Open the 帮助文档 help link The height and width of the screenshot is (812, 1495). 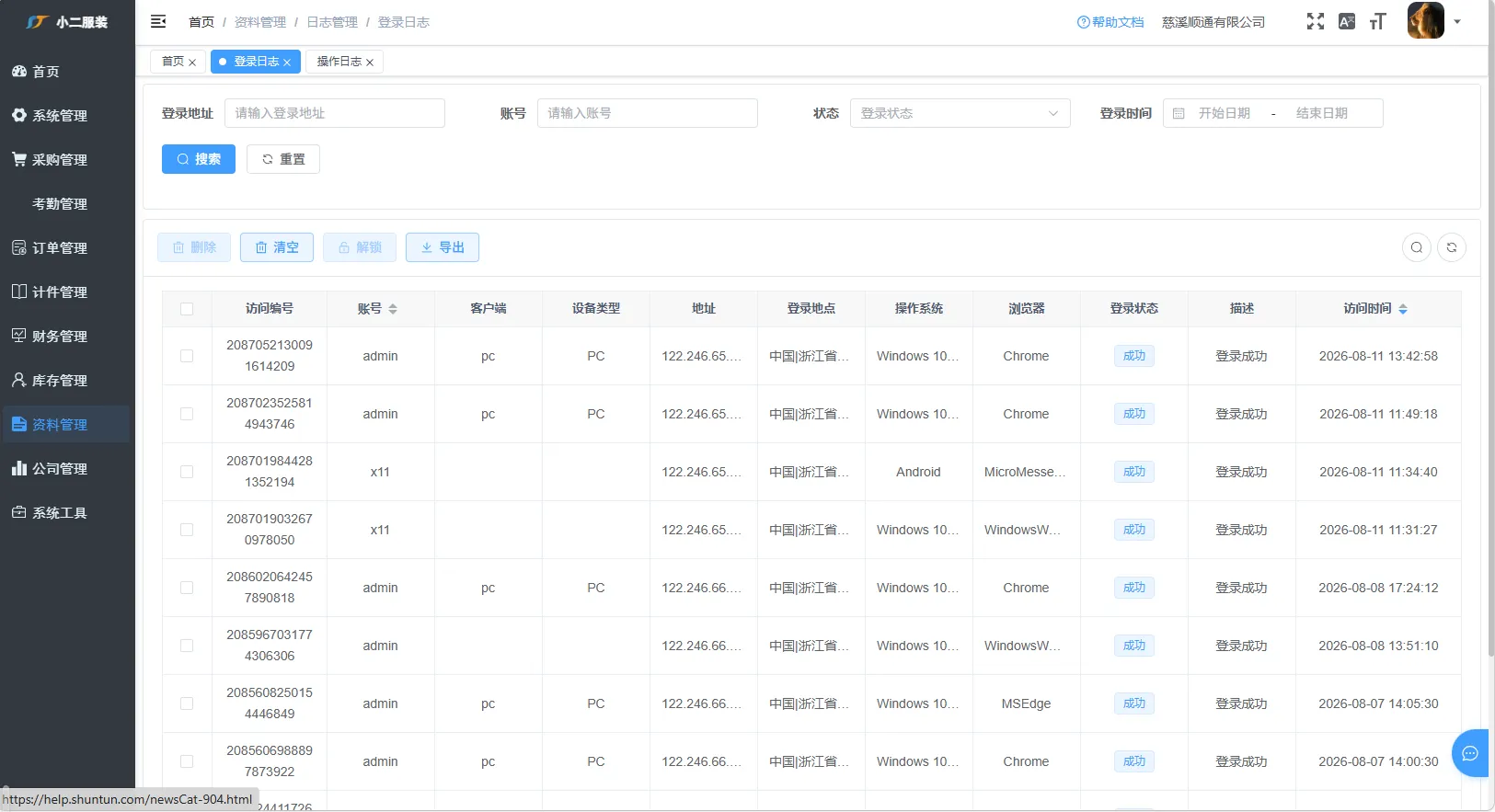pos(1110,22)
